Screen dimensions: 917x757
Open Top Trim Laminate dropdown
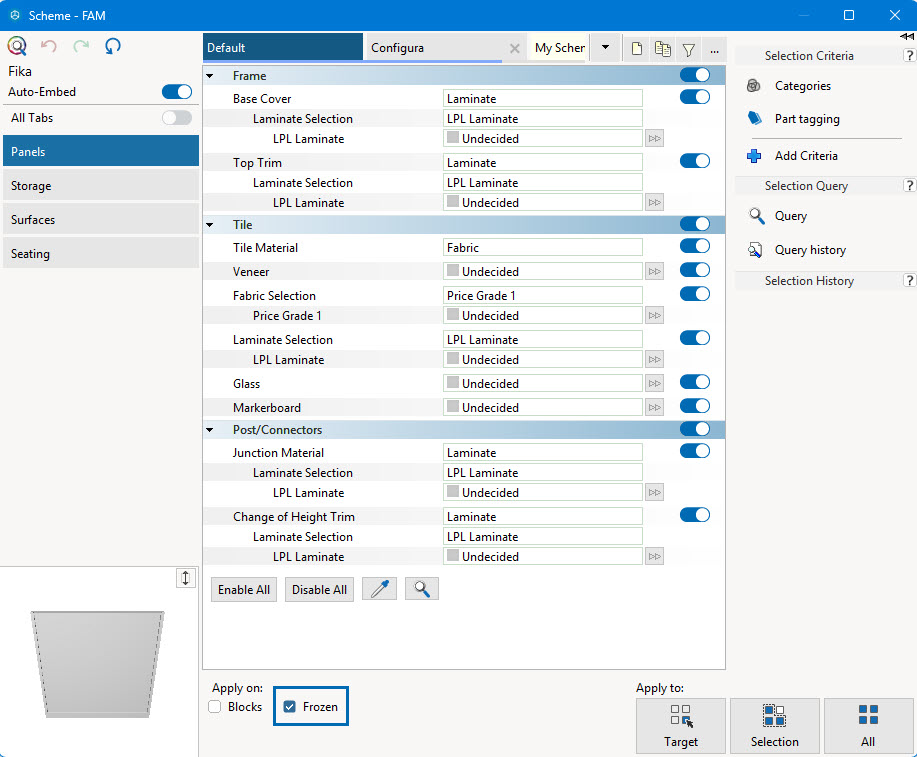point(543,163)
